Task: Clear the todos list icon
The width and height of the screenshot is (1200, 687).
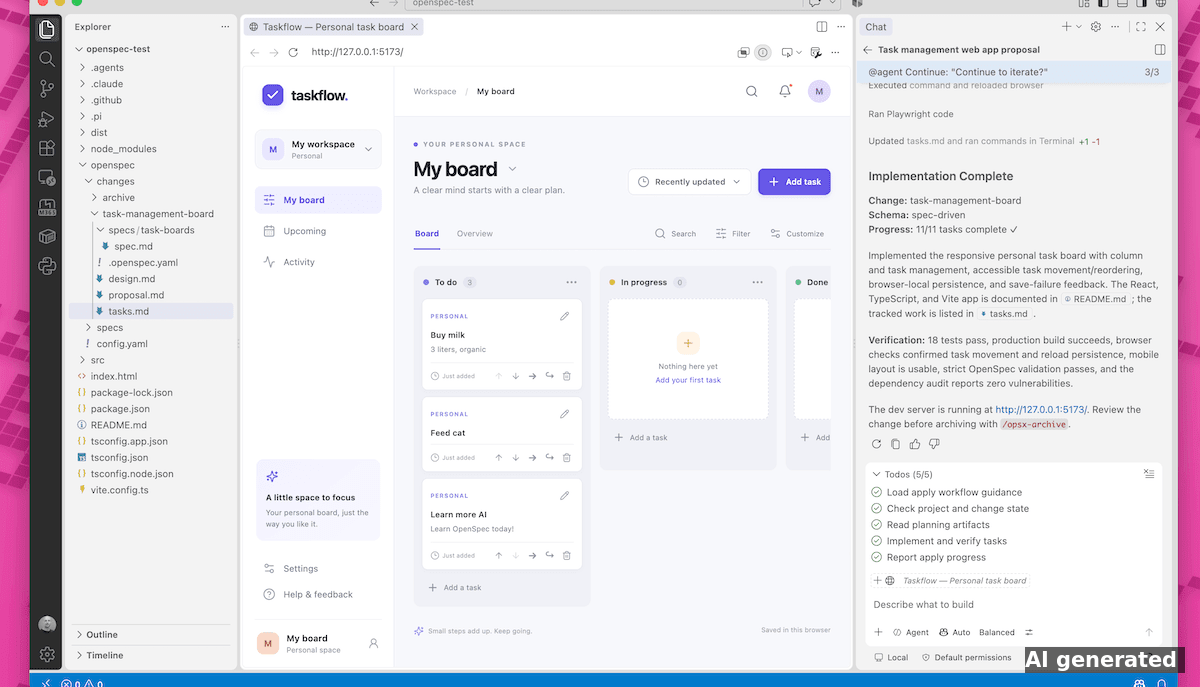Action: (1149, 474)
